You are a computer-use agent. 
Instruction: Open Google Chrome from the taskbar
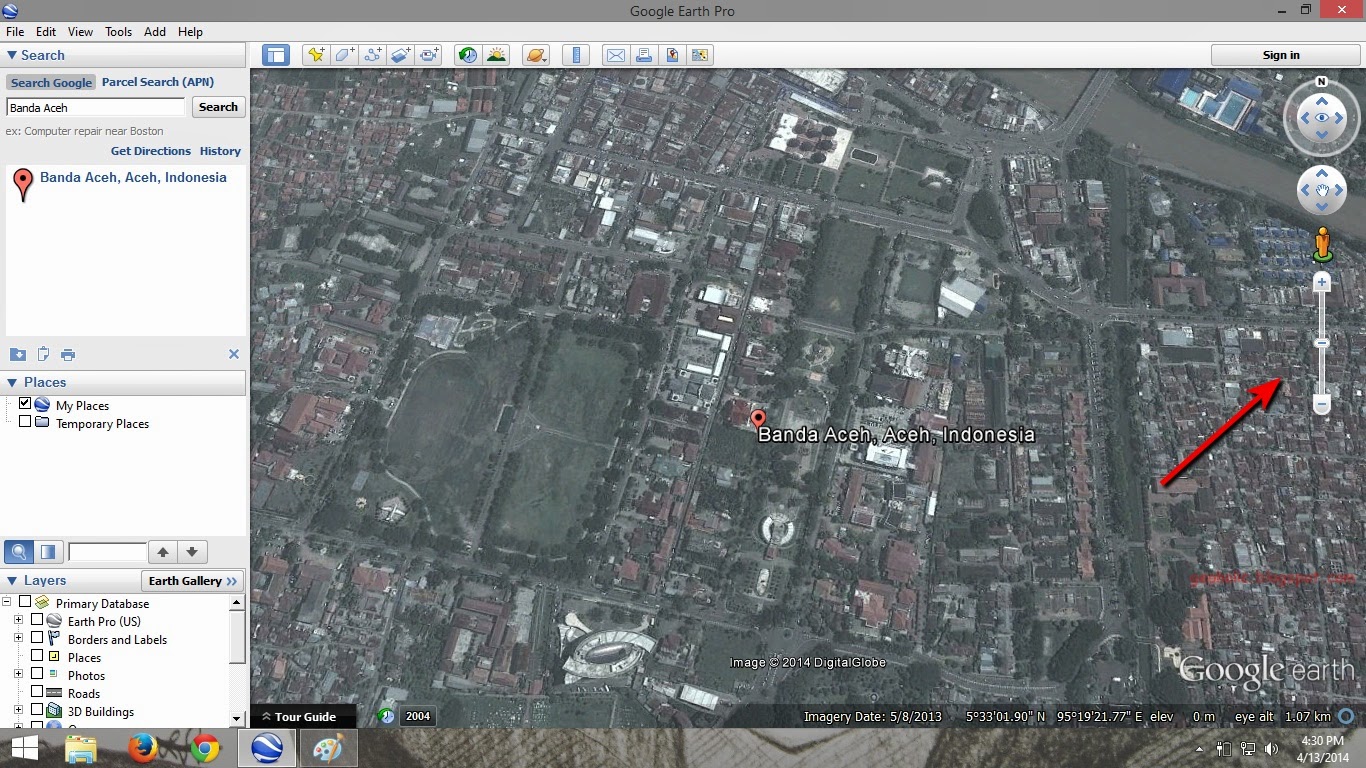pyautogui.click(x=206, y=747)
